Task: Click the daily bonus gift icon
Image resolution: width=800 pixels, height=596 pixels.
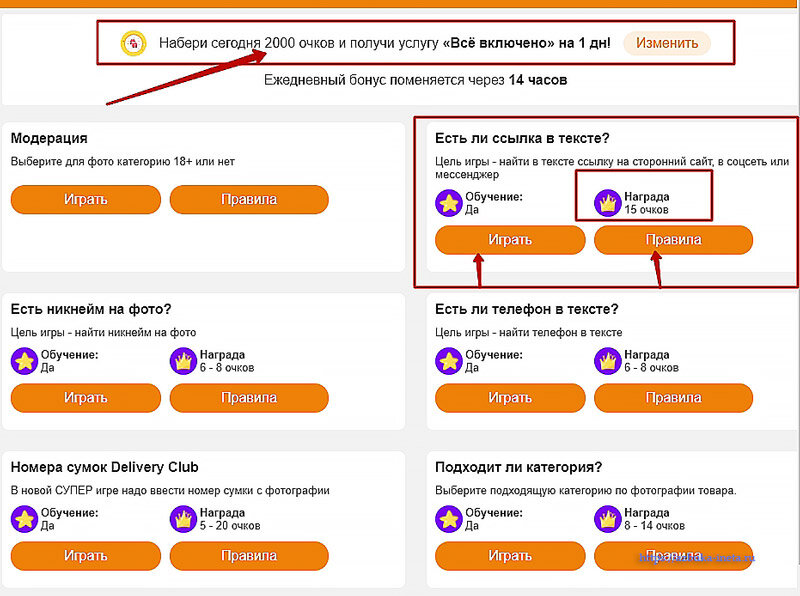Action: pyautogui.click(x=134, y=43)
